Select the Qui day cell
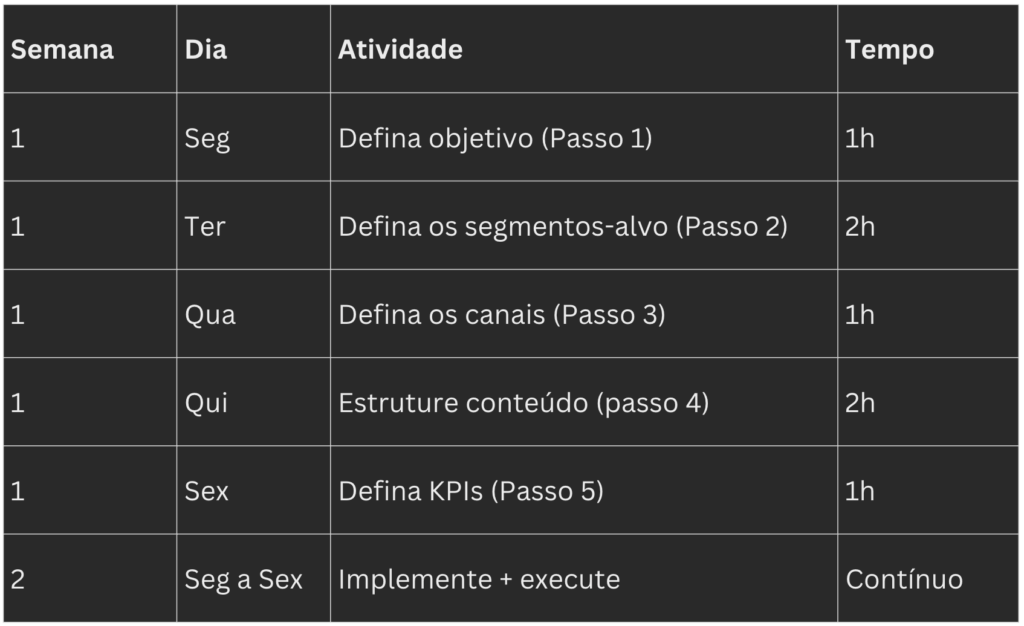Screen dimensions: 1024x626 (x=206, y=402)
